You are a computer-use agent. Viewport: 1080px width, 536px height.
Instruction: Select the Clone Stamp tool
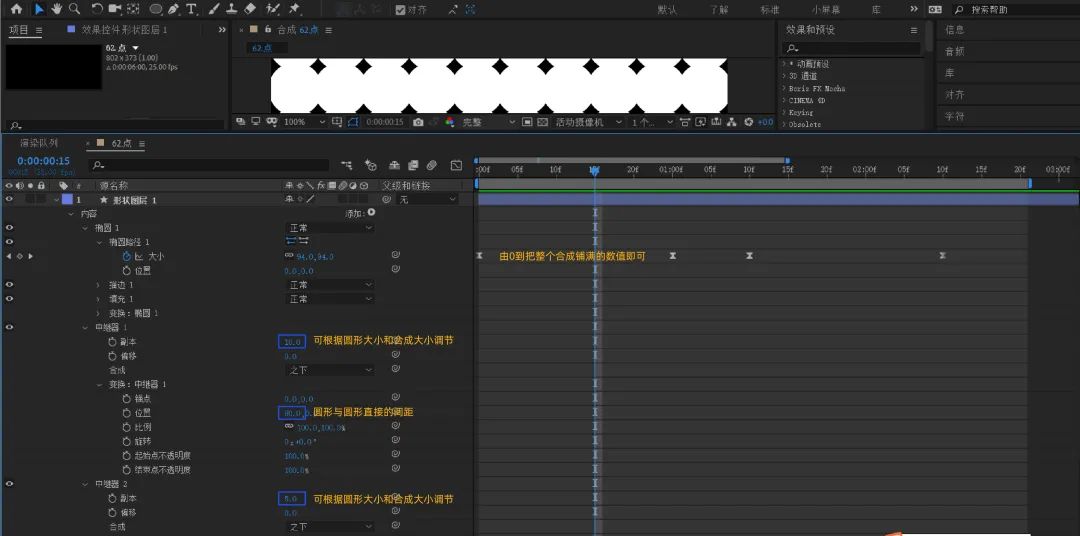tap(232, 9)
